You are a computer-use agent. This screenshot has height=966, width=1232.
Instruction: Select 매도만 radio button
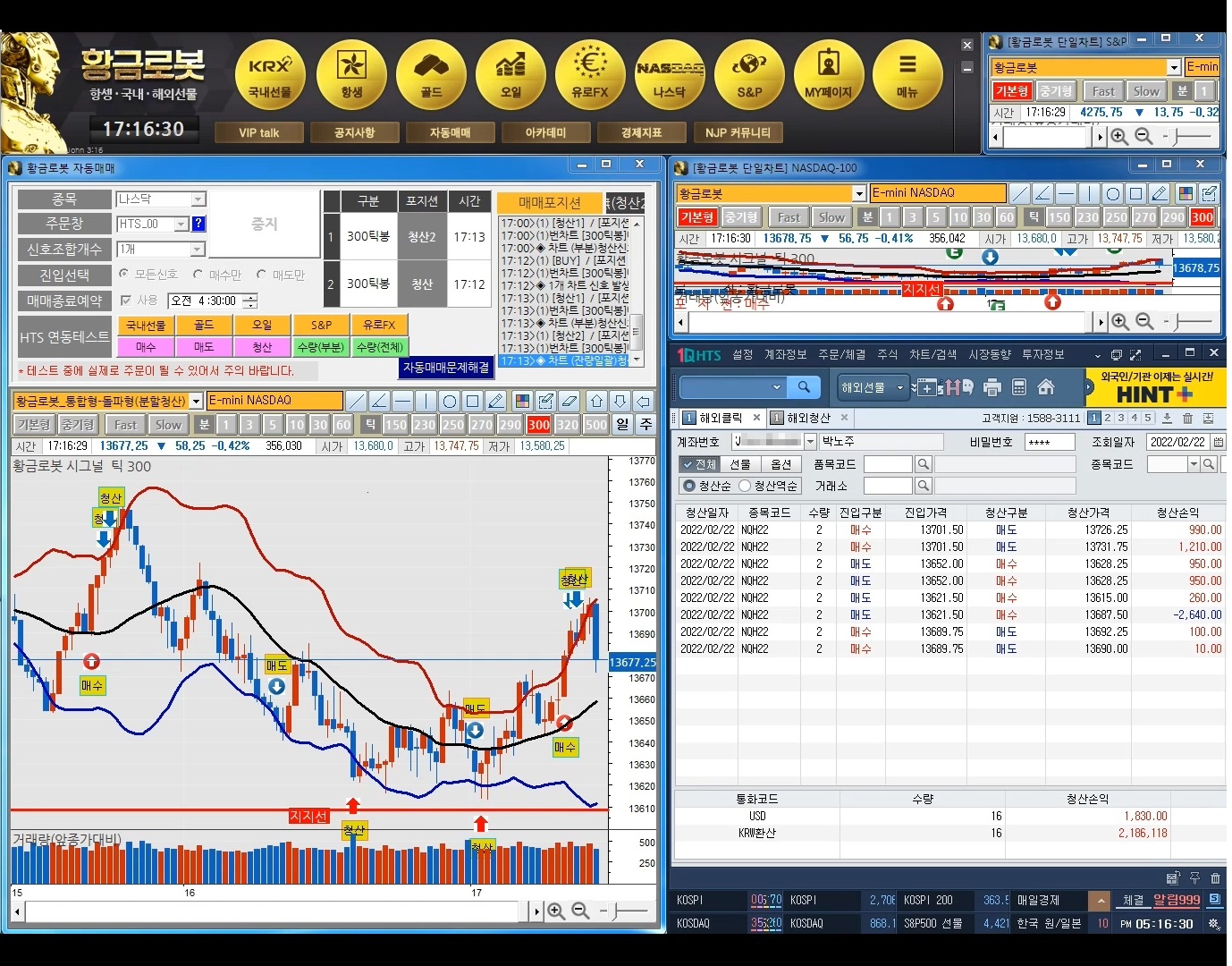click(262, 275)
